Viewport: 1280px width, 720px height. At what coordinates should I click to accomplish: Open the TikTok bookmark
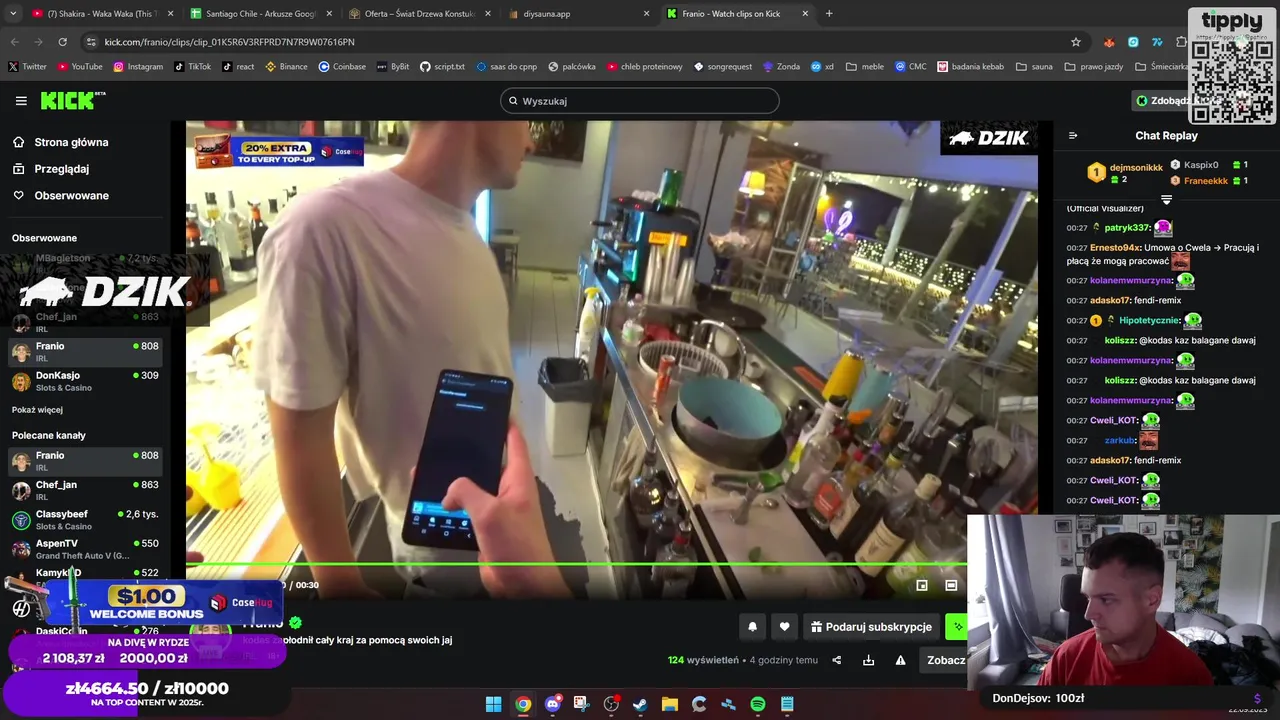192,67
